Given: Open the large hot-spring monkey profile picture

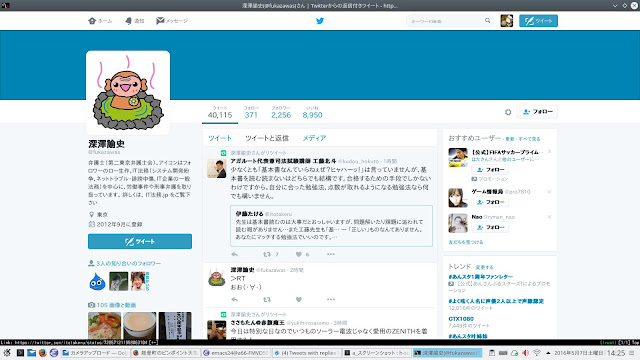Looking at the screenshot, I should (x=128, y=93).
